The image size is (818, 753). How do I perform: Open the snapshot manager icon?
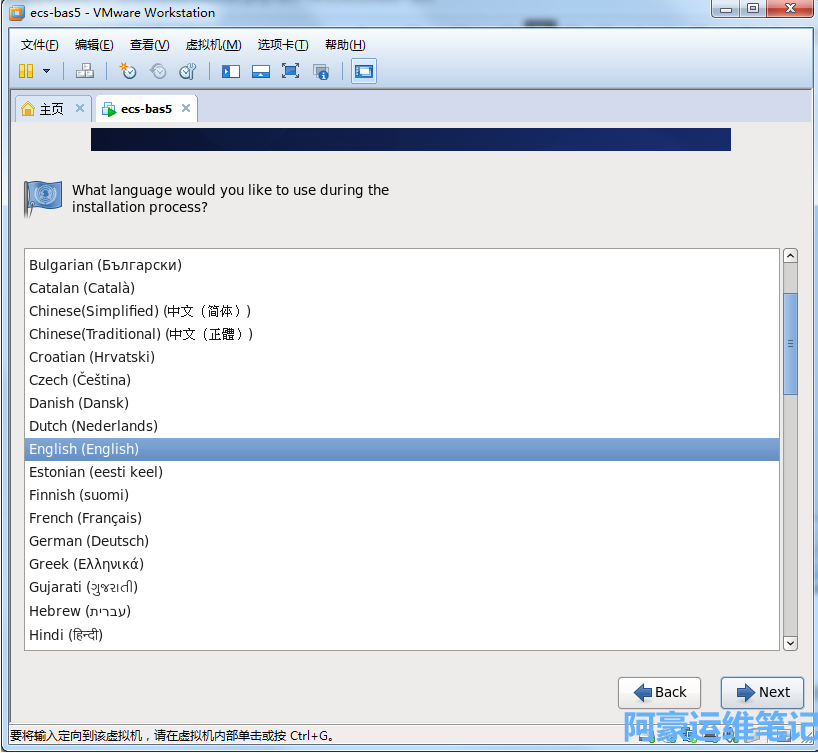coord(188,71)
